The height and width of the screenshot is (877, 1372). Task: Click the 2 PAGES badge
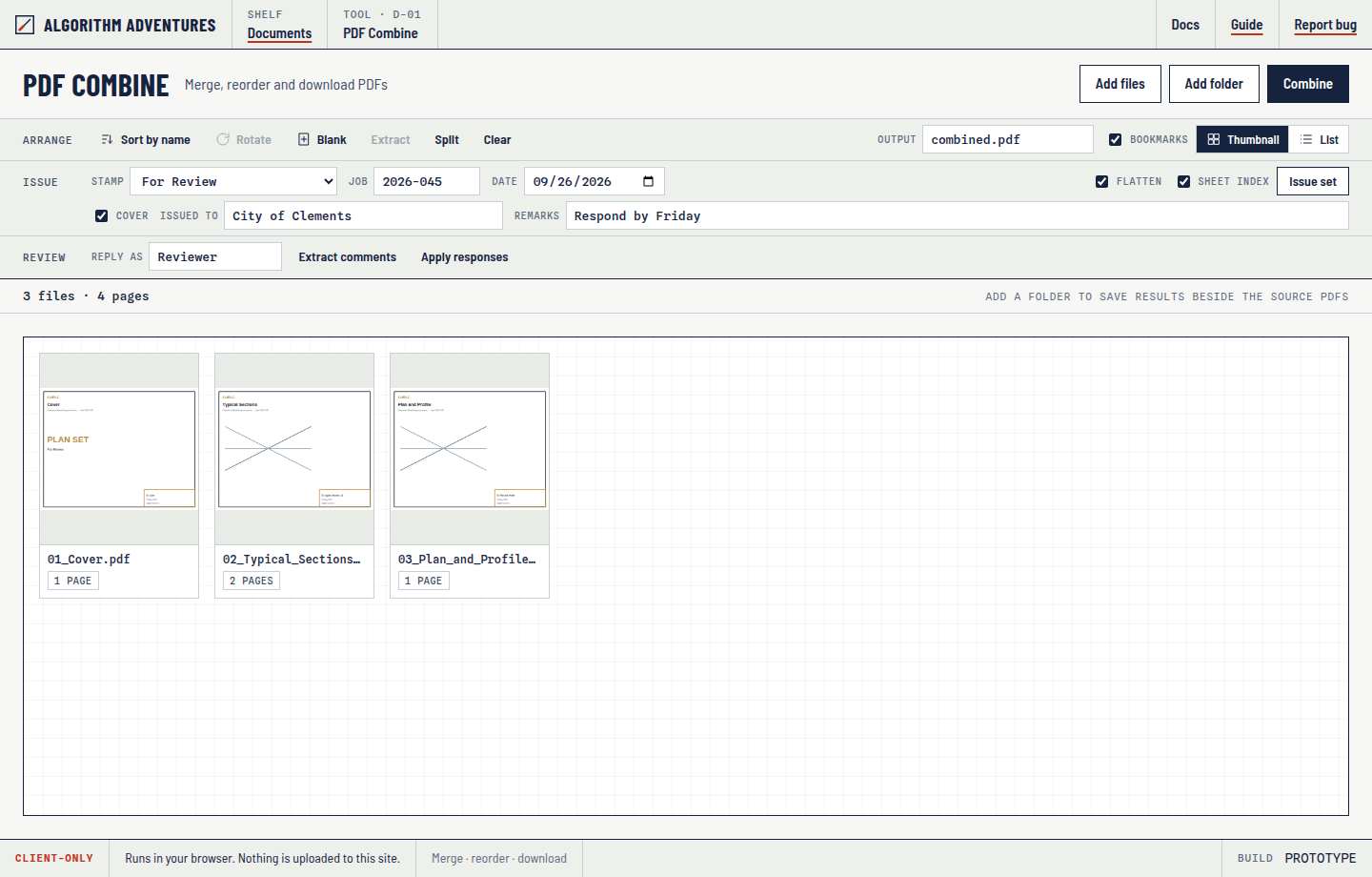click(252, 581)
